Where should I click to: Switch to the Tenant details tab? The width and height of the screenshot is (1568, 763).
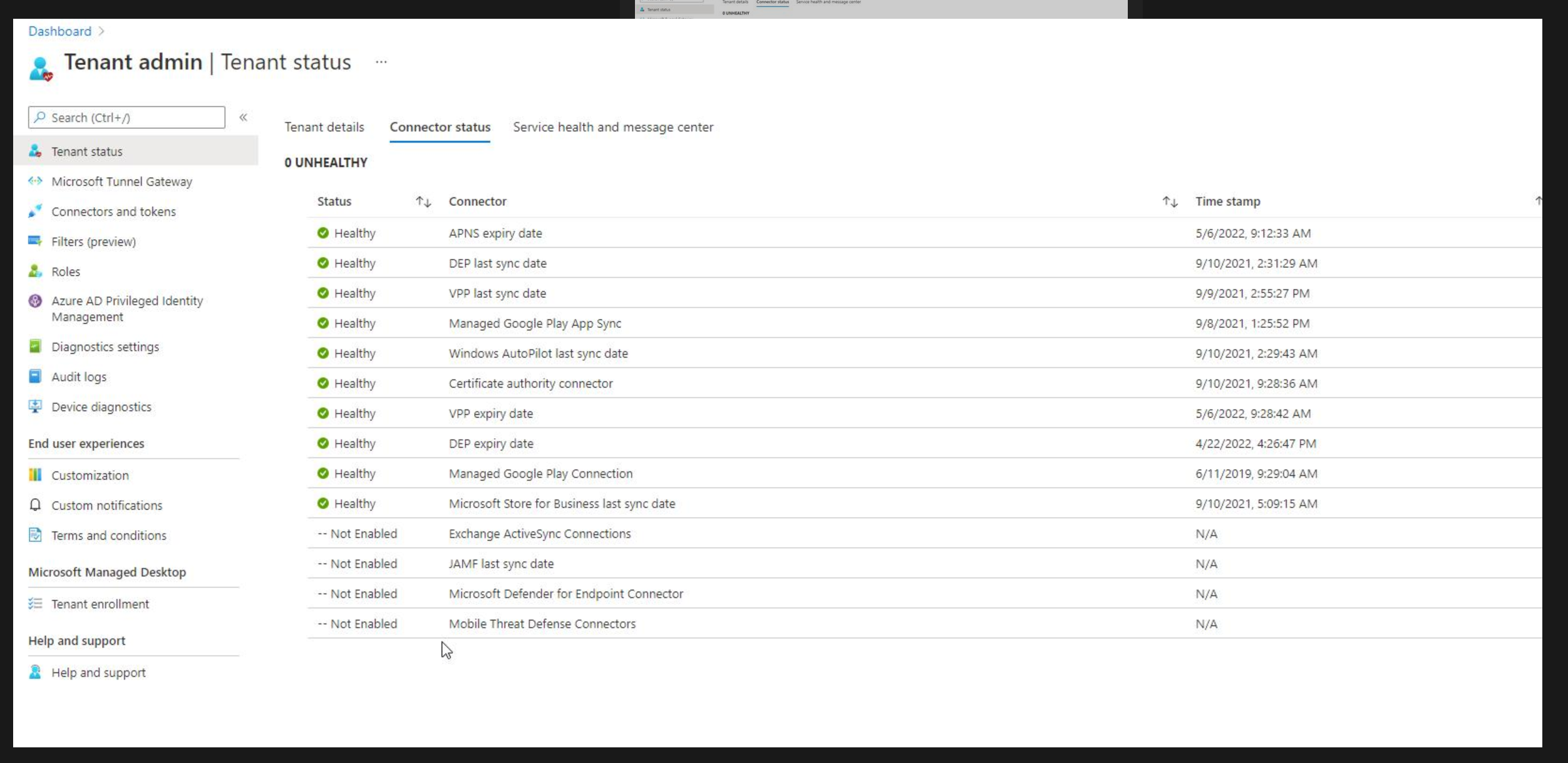click(x=324, y=127)
